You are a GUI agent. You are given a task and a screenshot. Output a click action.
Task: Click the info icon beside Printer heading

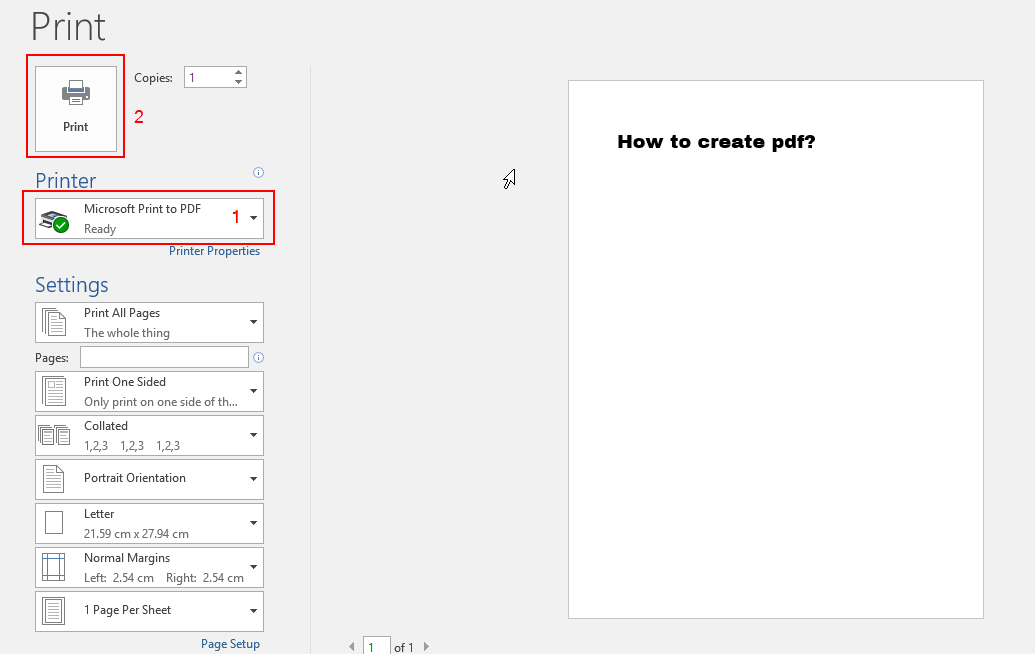[x=258, y=172]
